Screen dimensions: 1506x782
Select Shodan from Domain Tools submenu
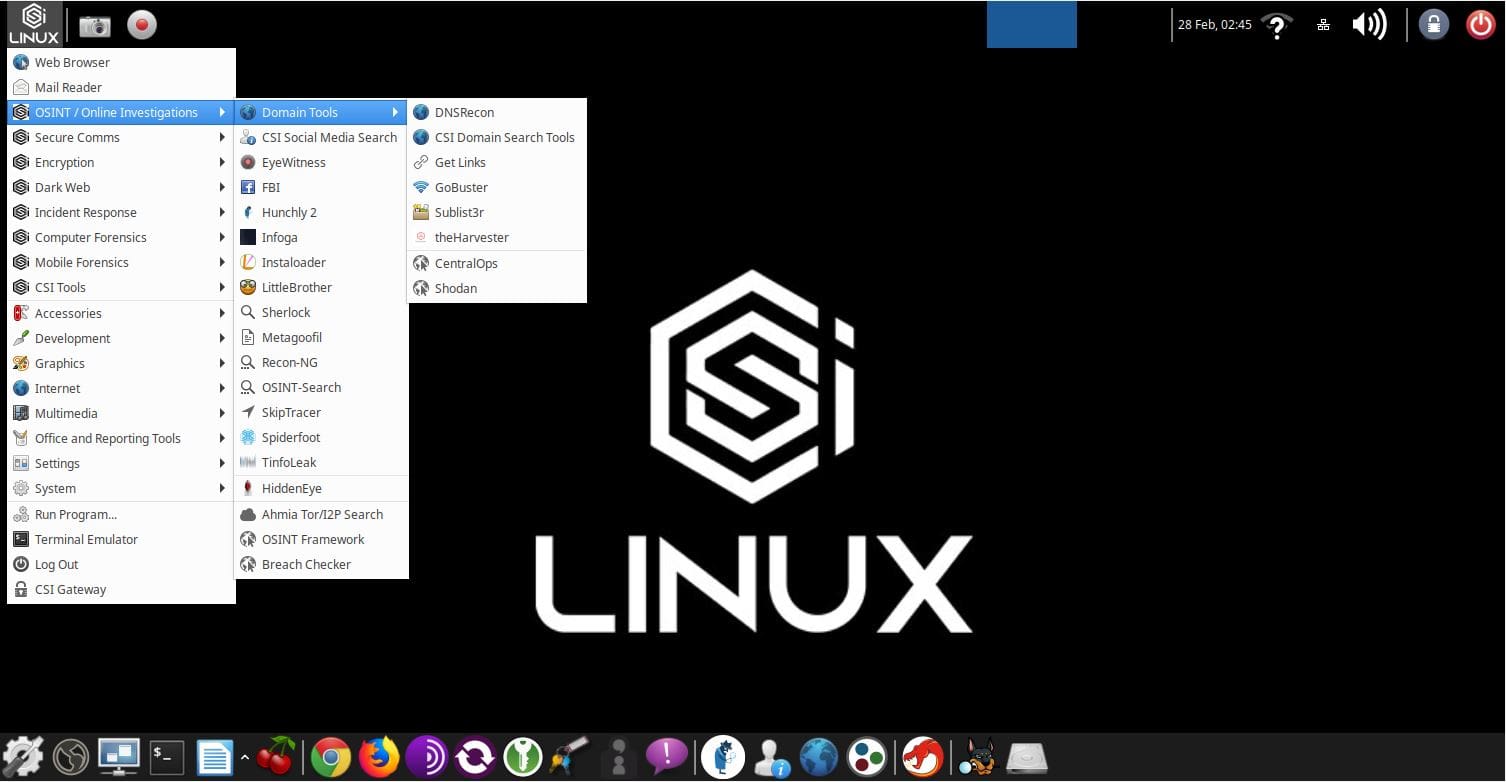pyautogui.click(x=455, y=288)
